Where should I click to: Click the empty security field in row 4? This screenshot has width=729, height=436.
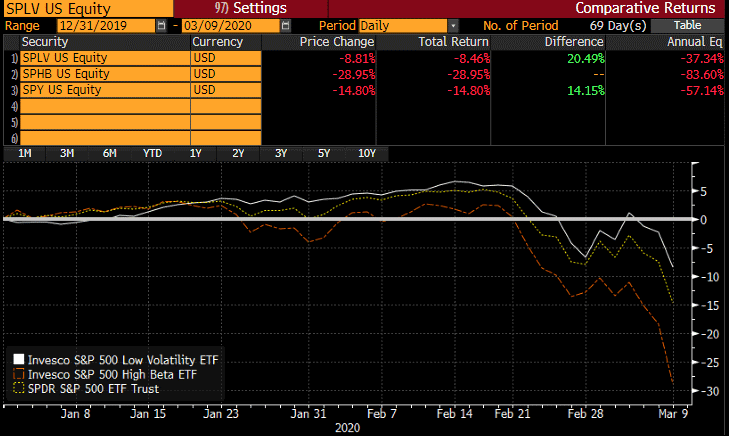(x=105, y=106)
